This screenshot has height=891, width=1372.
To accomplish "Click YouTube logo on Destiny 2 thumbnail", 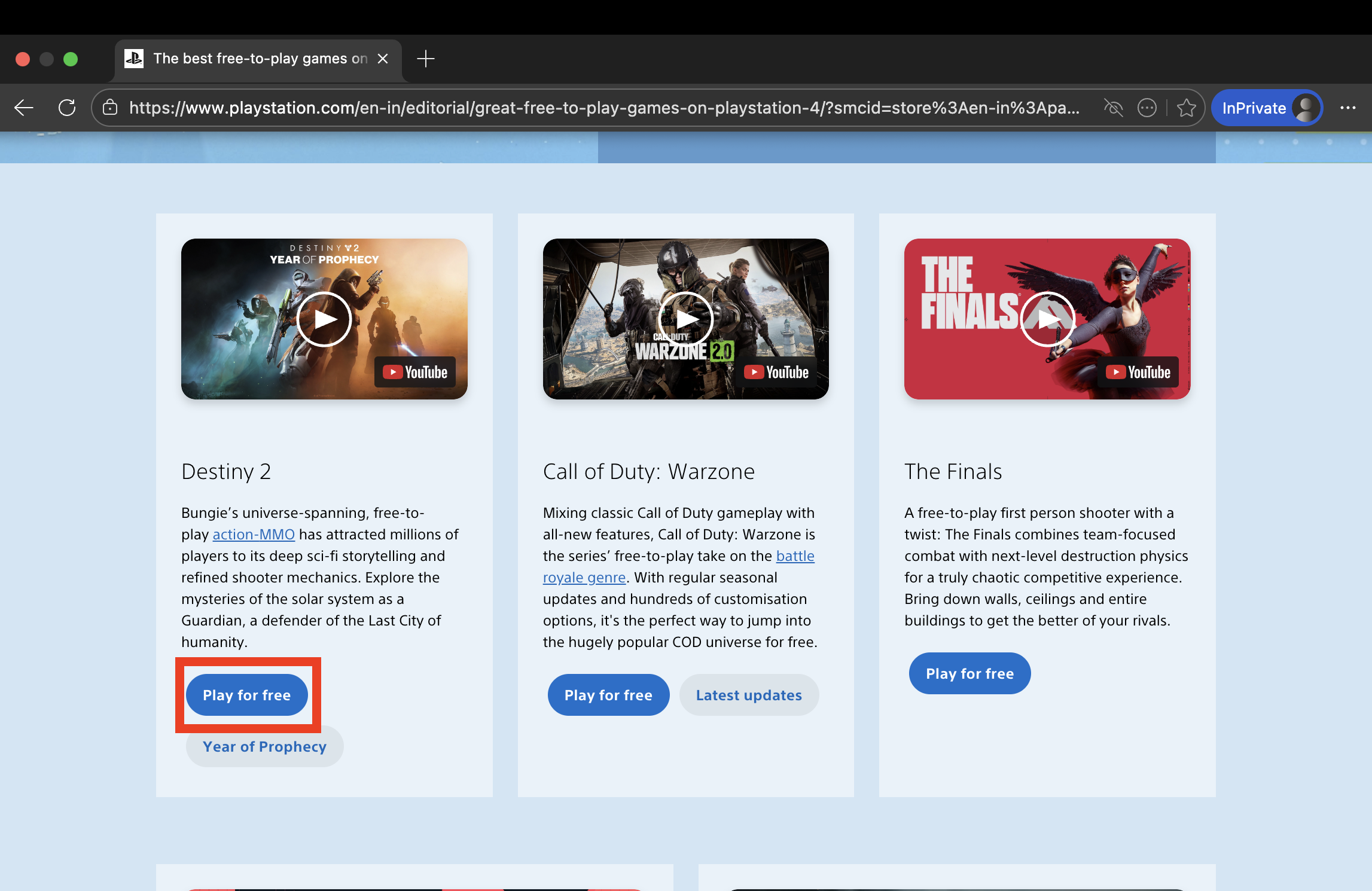I will 415,372.
